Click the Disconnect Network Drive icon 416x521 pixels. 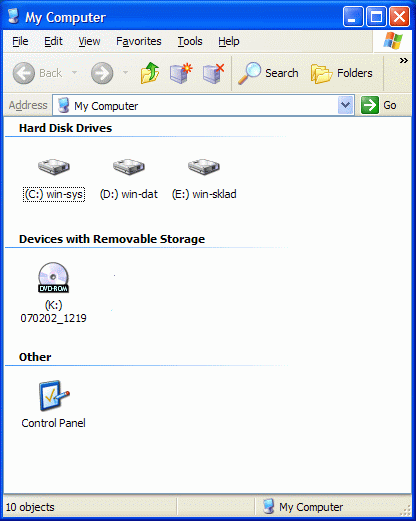213,73
